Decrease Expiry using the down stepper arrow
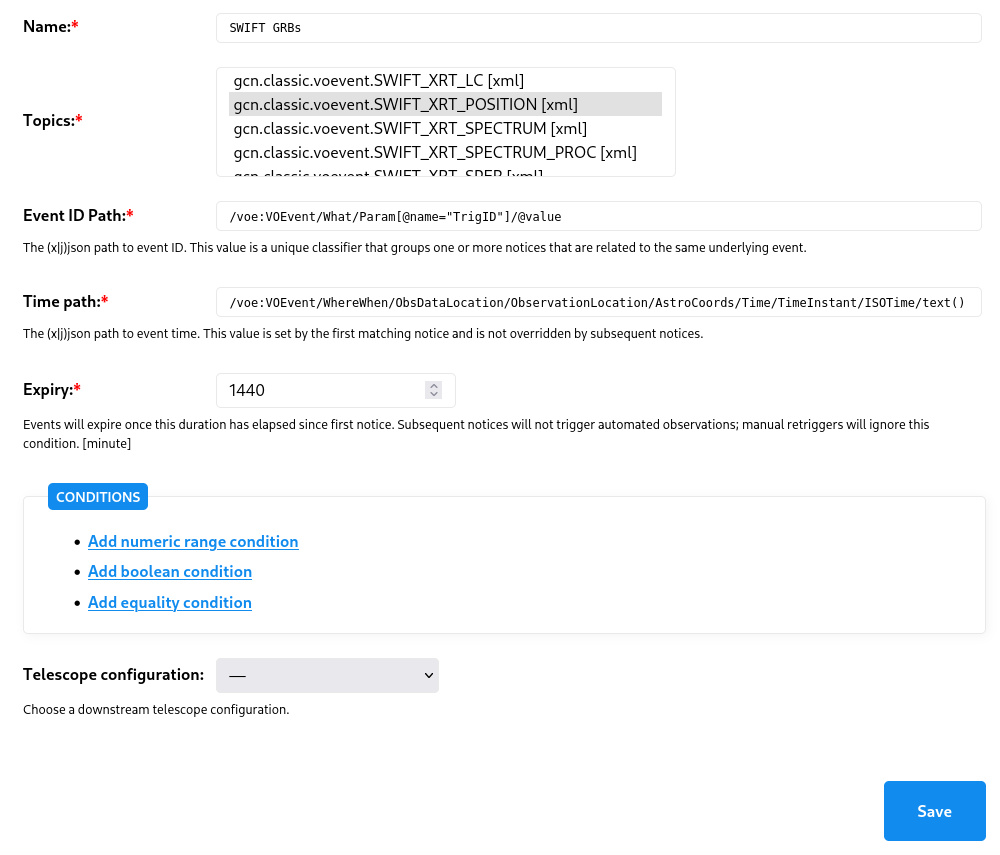 pos(433,395)
